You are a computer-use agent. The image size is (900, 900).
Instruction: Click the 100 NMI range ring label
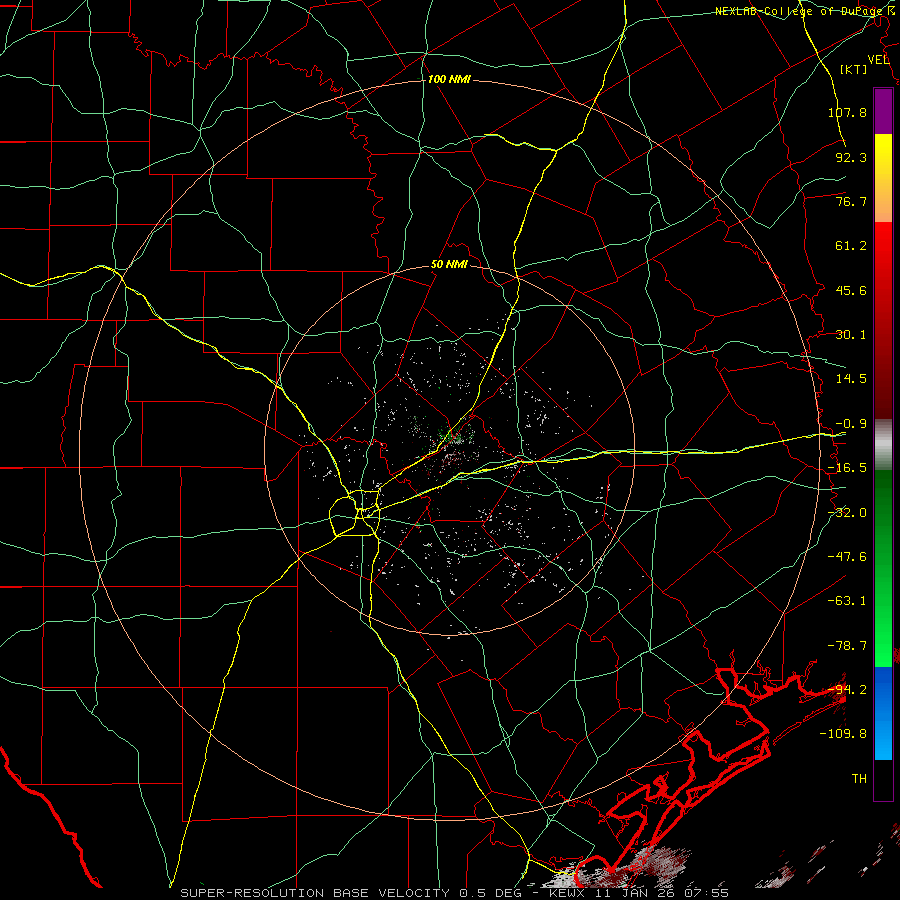449,79
